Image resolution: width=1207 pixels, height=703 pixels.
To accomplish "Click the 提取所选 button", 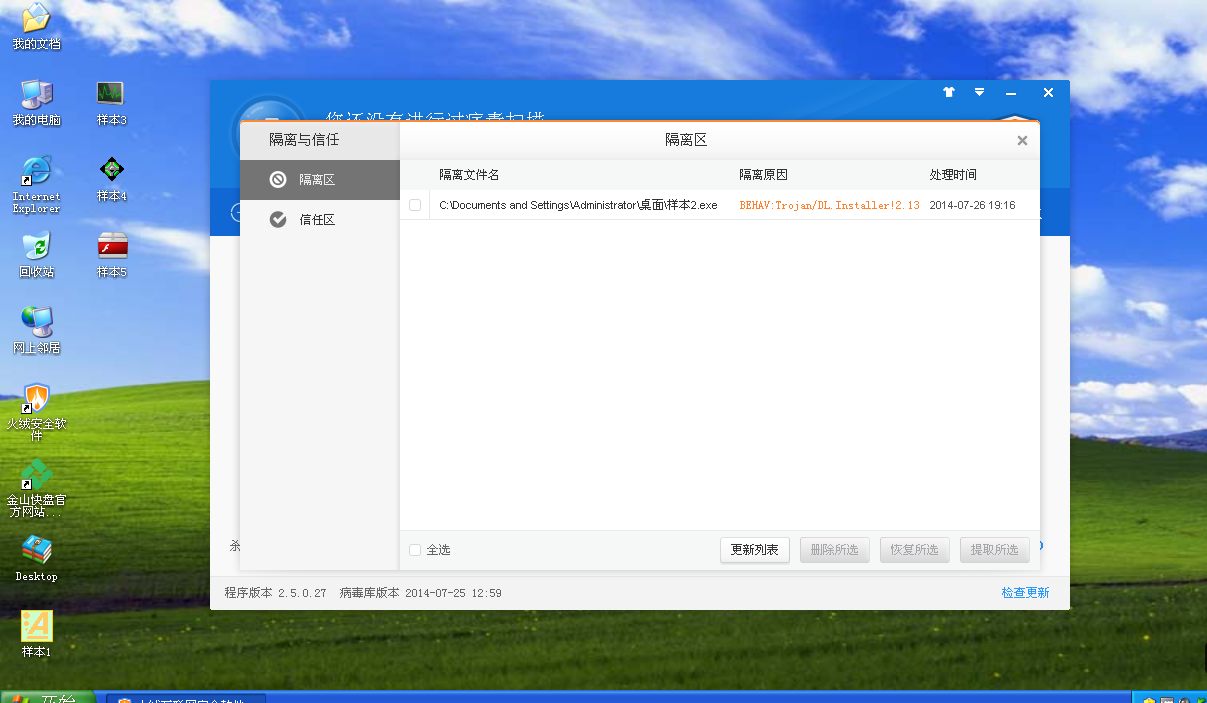I will point(994,550).
